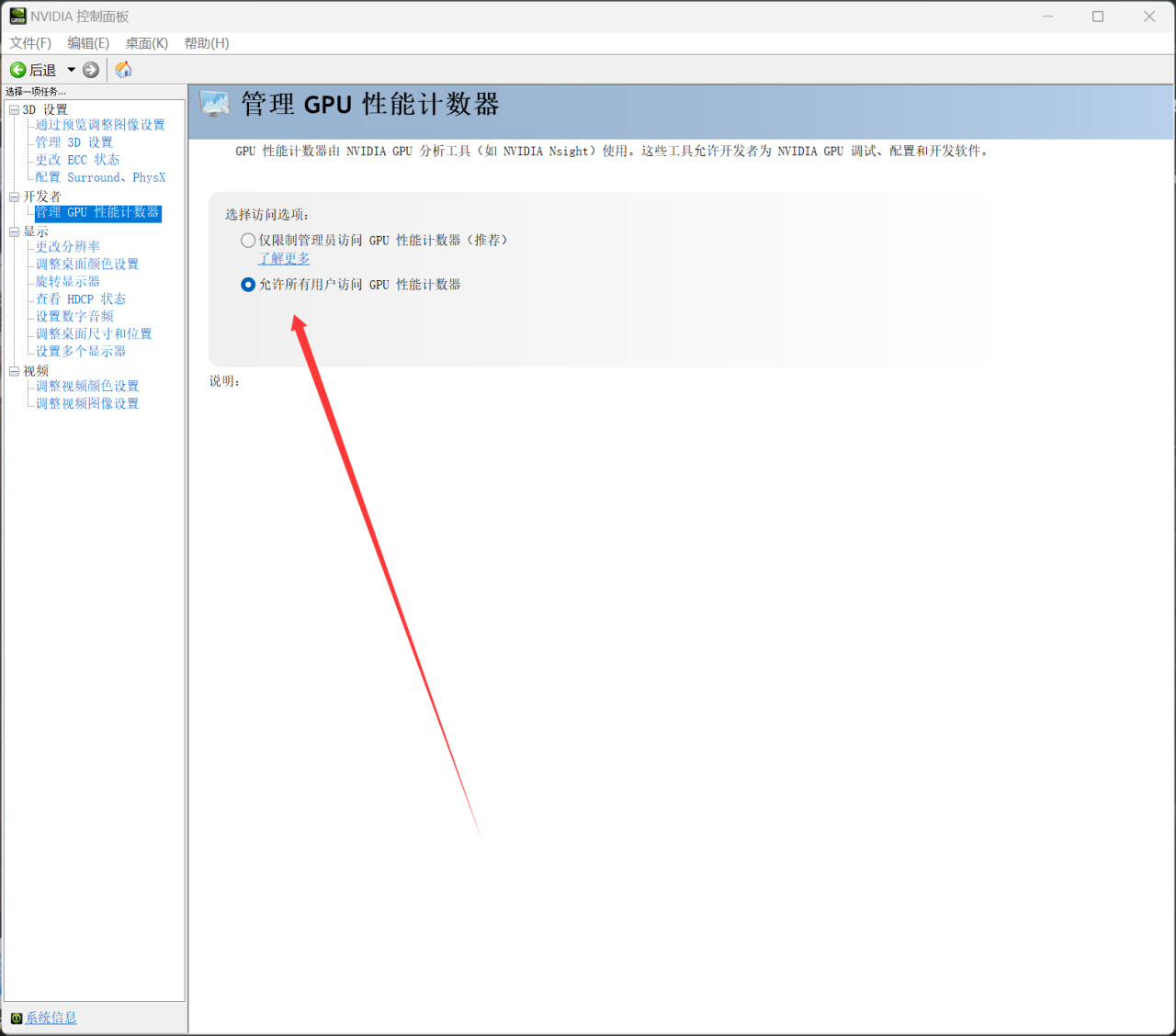The width and height of the screenshot is (1176, 1036).
Task: Minimize the NVIDIA 控制面板 window
Action: 1047,17
